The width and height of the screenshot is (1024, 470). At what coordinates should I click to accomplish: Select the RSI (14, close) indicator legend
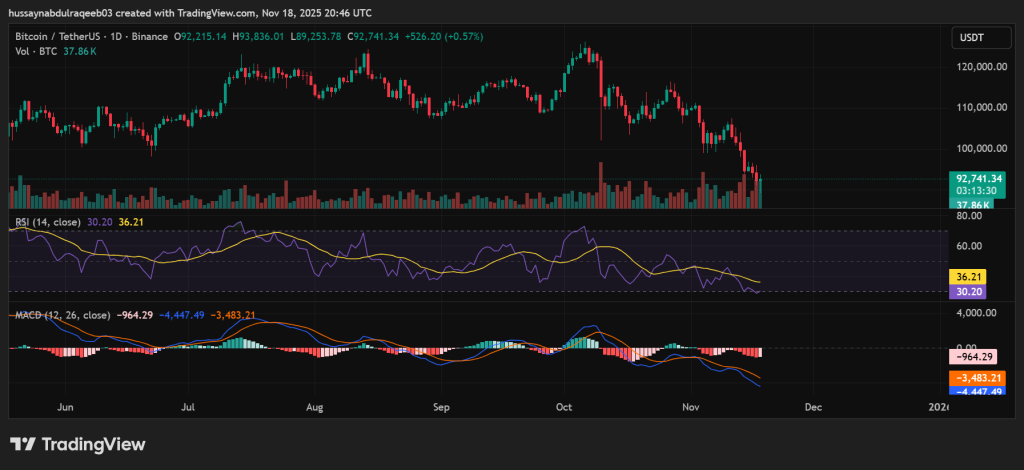tap(47, 222)
